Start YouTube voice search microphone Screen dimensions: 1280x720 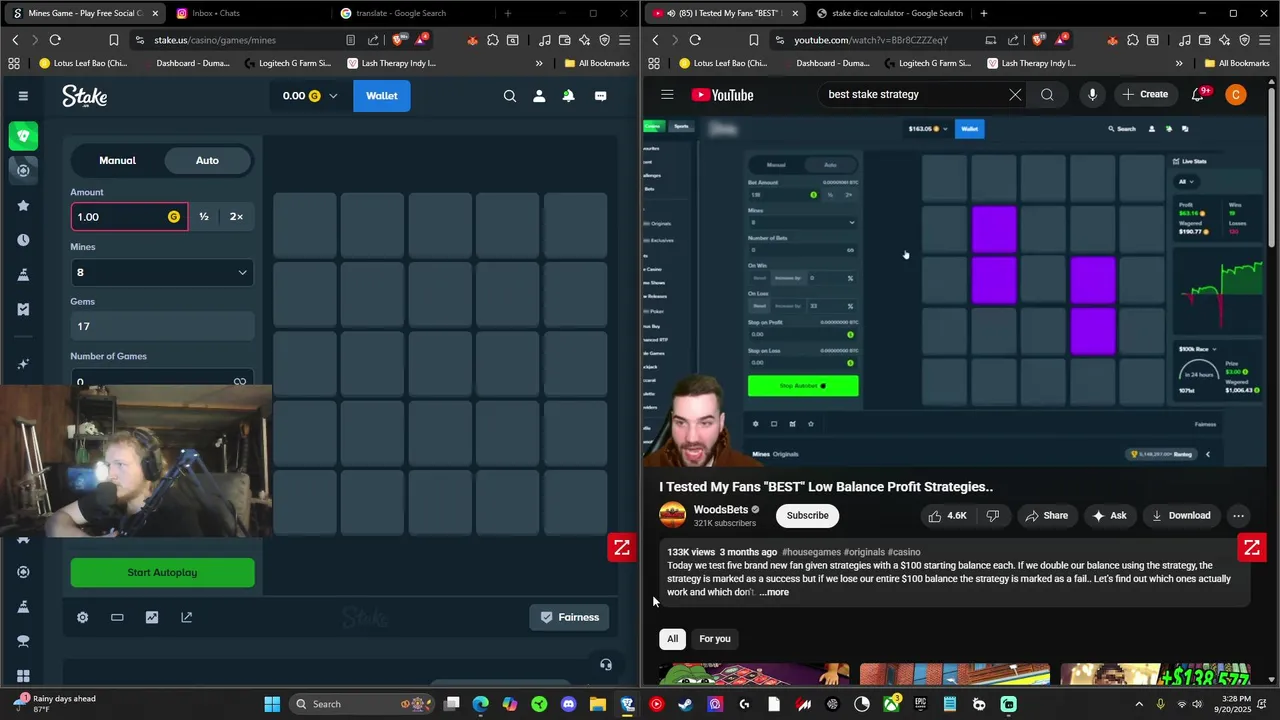1092,95
